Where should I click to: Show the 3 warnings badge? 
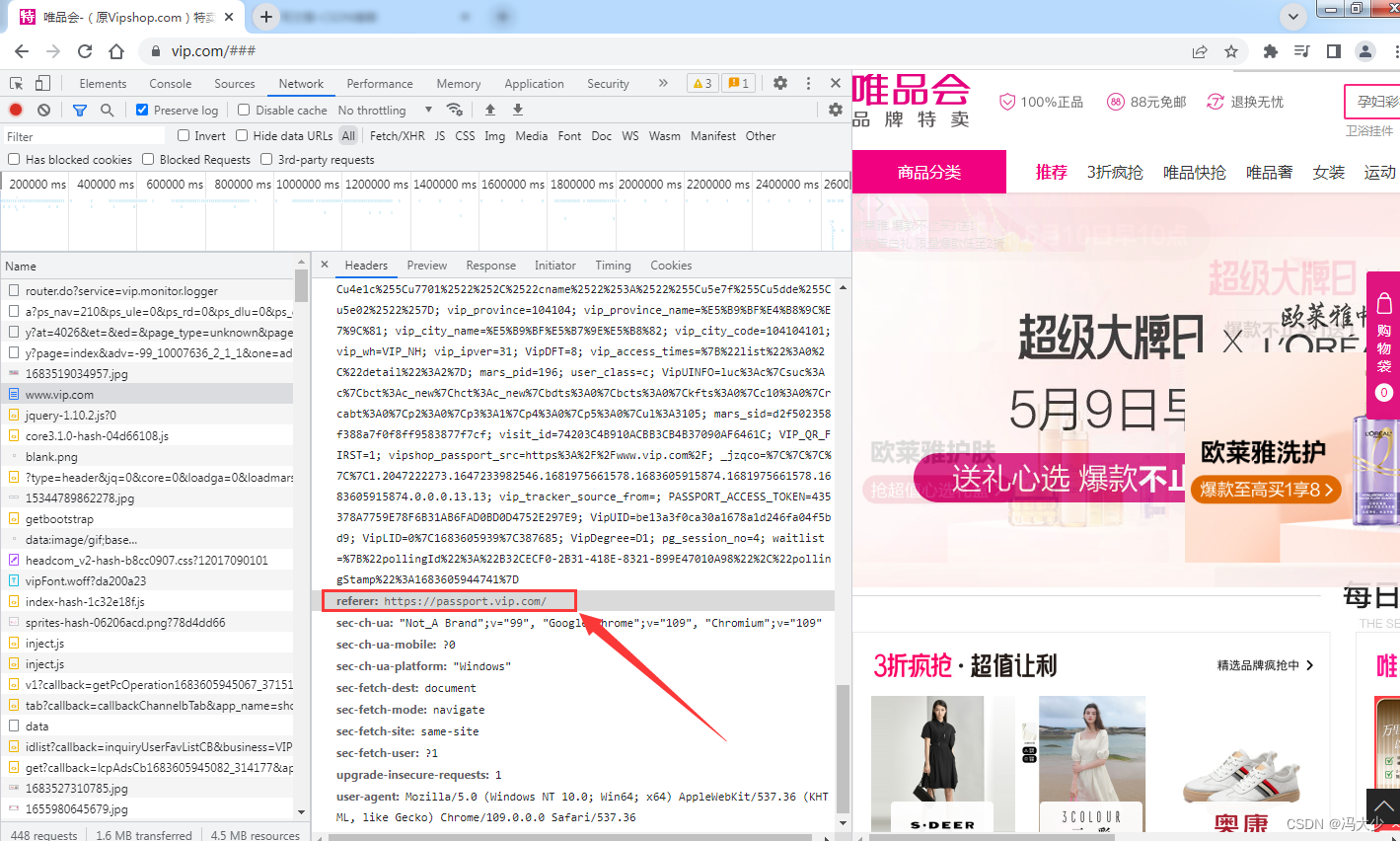(x=702, y=83)
